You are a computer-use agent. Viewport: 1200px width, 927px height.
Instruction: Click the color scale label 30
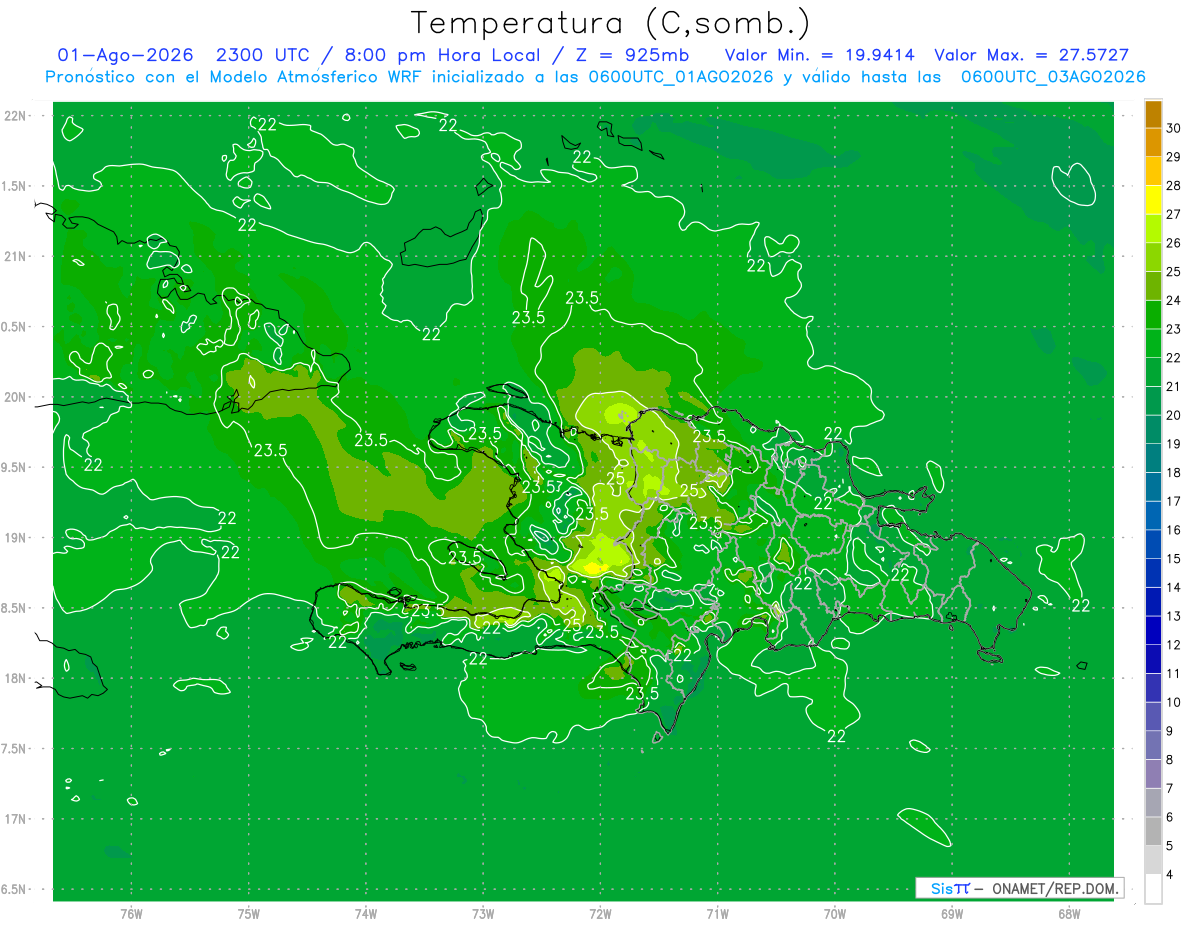point(1174,127)
